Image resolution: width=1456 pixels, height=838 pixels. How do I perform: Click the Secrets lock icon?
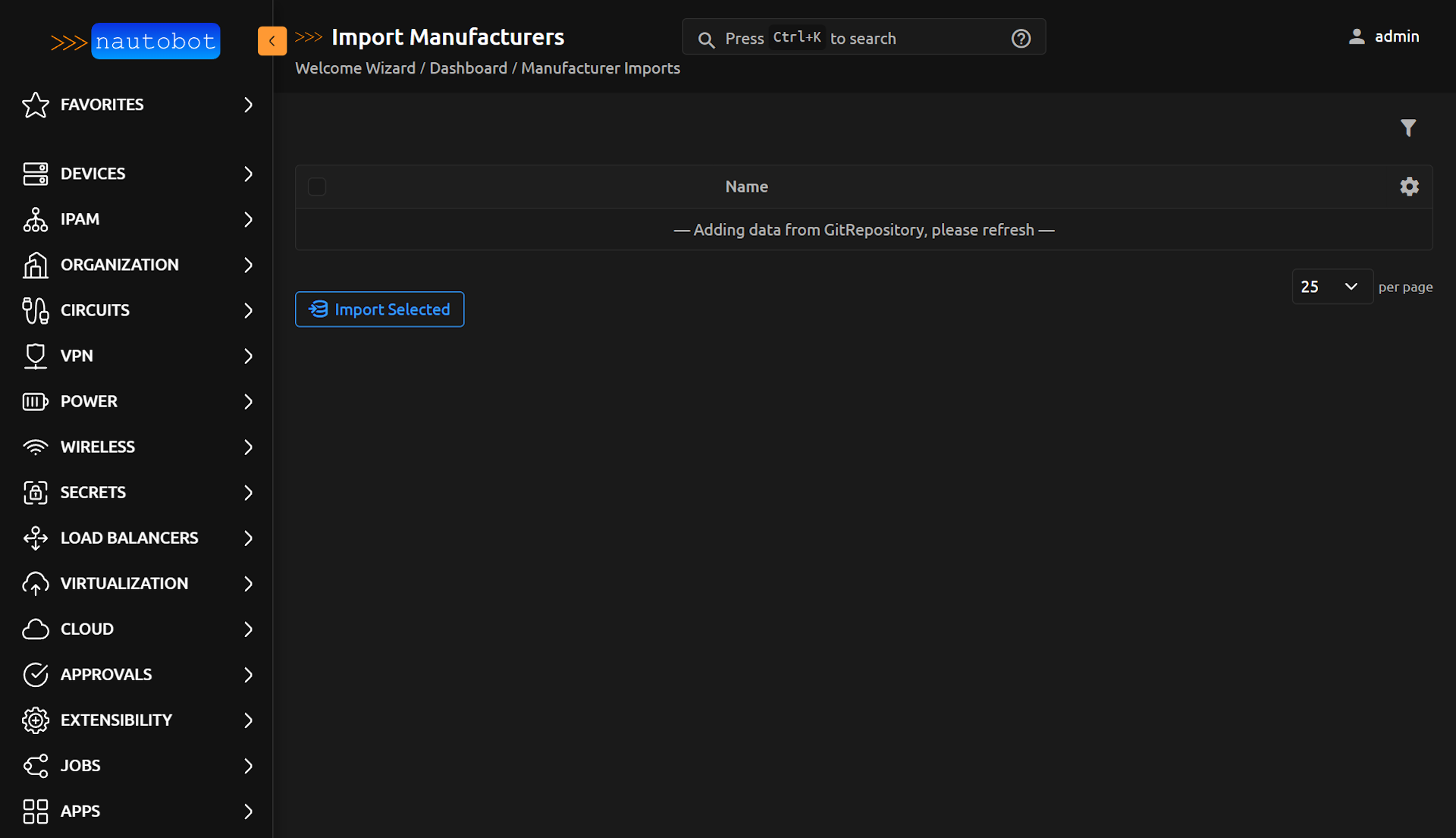point(35,492)
